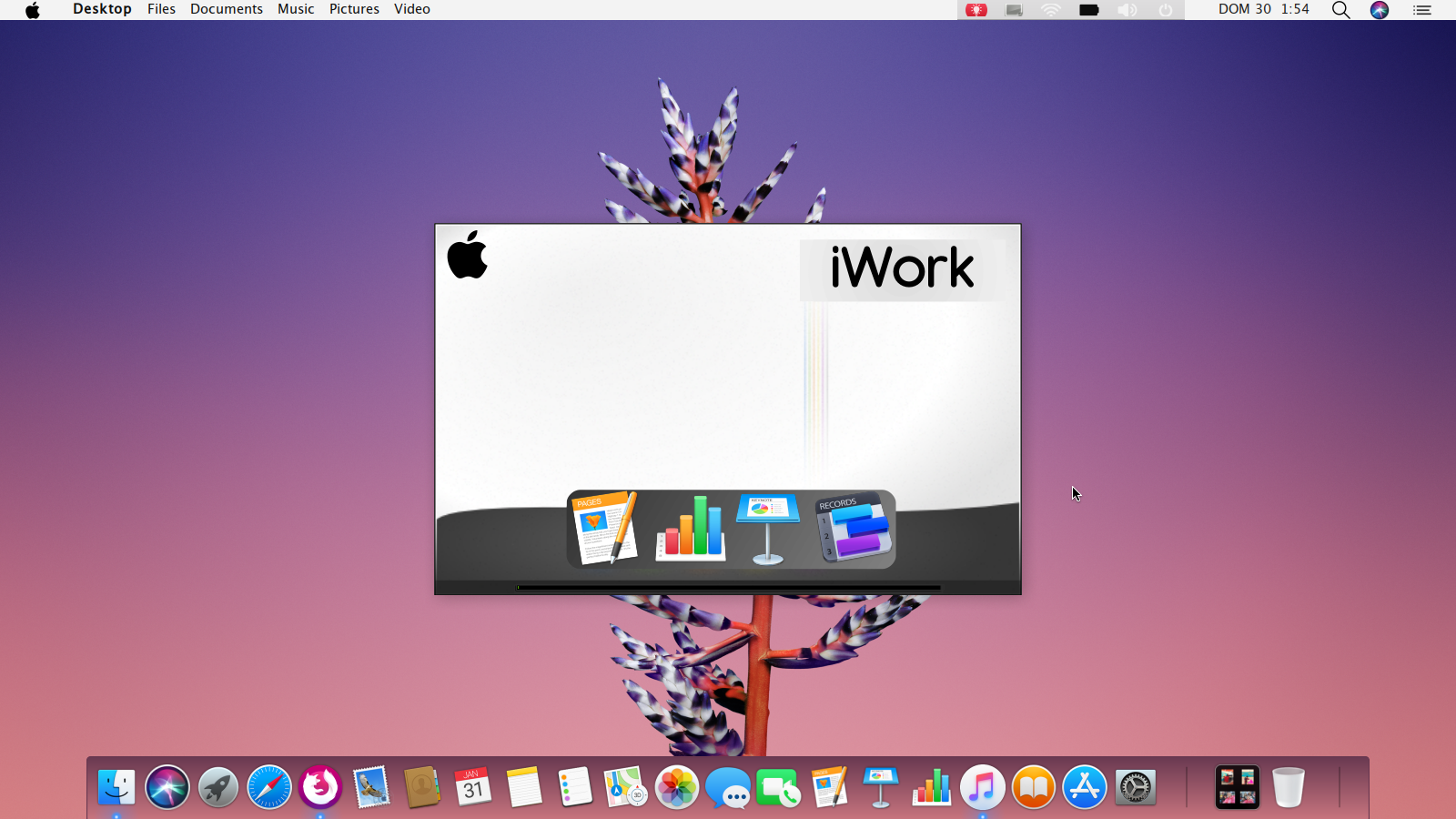Launch FaceTime from the dock
The width and height of the screenshot is (1456, 819).
coord(779,788)
